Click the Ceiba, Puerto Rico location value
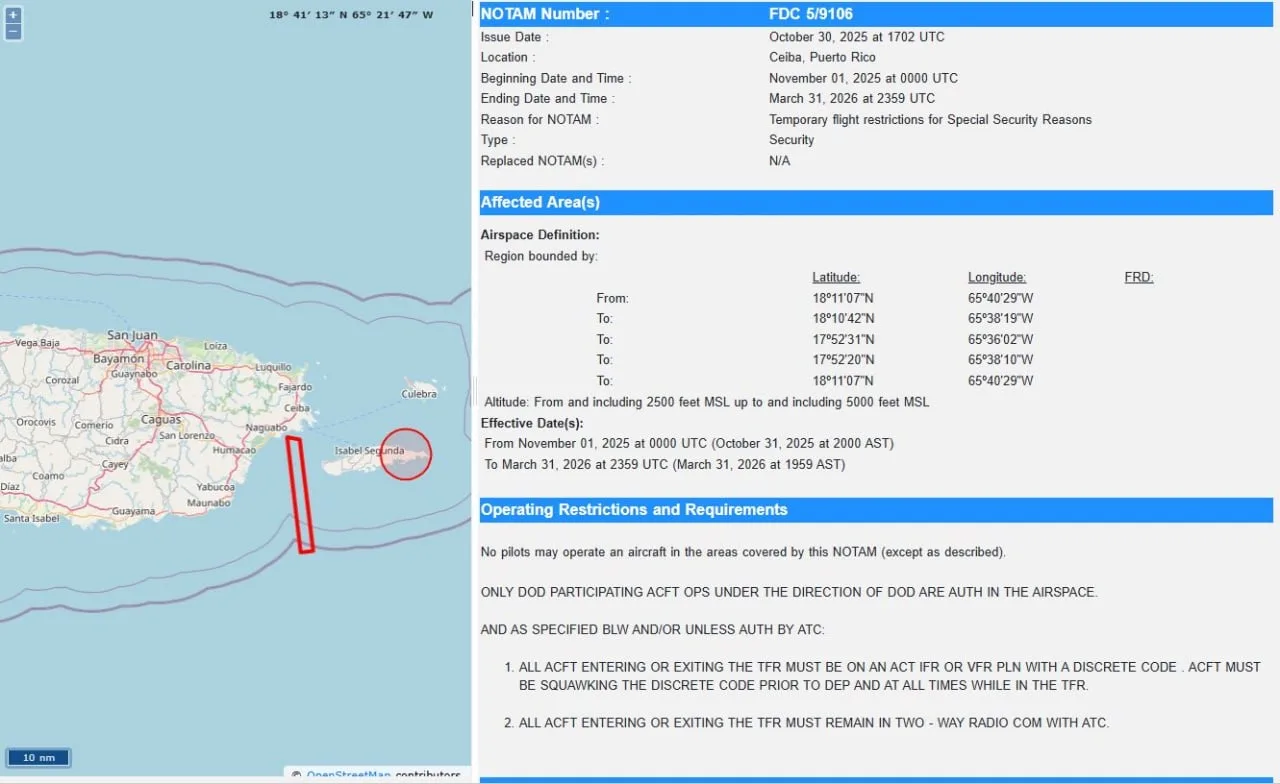This screenshot has width=1280, height=784. click(x=822, y=57)
